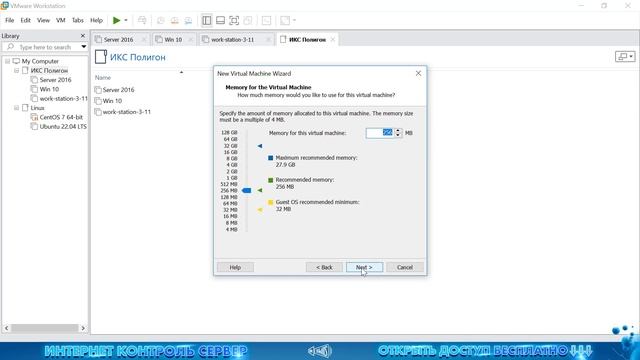This screenshot has width=640, height=360.
Task: Click the green recommended memory marker
Action: (260, 191)
